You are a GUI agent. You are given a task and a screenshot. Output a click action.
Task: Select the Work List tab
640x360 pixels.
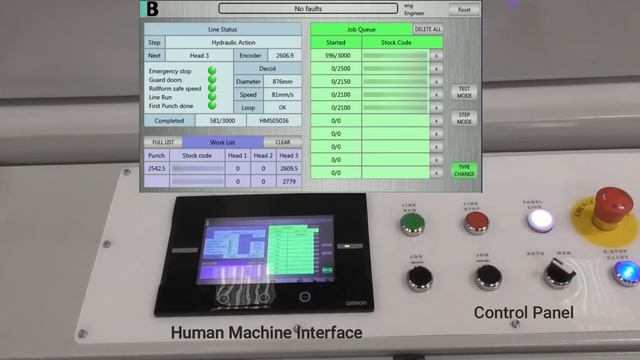(222, 142)
